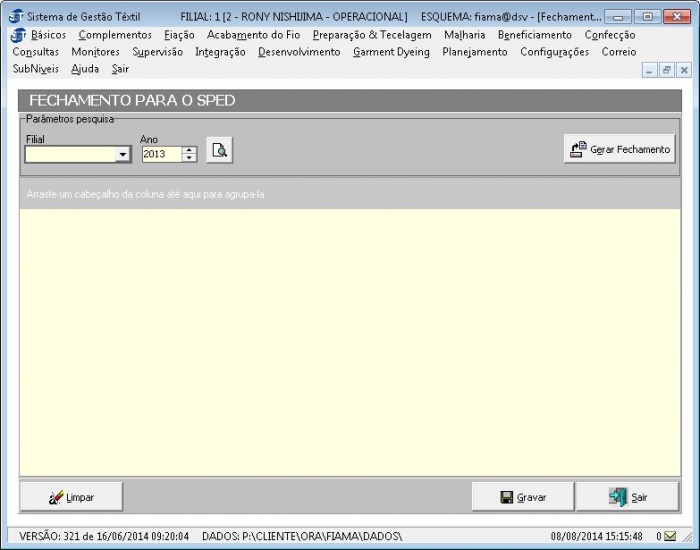Open the Fiação menu
This screenshot has height=550, width=700.
(x=179, y=35)
